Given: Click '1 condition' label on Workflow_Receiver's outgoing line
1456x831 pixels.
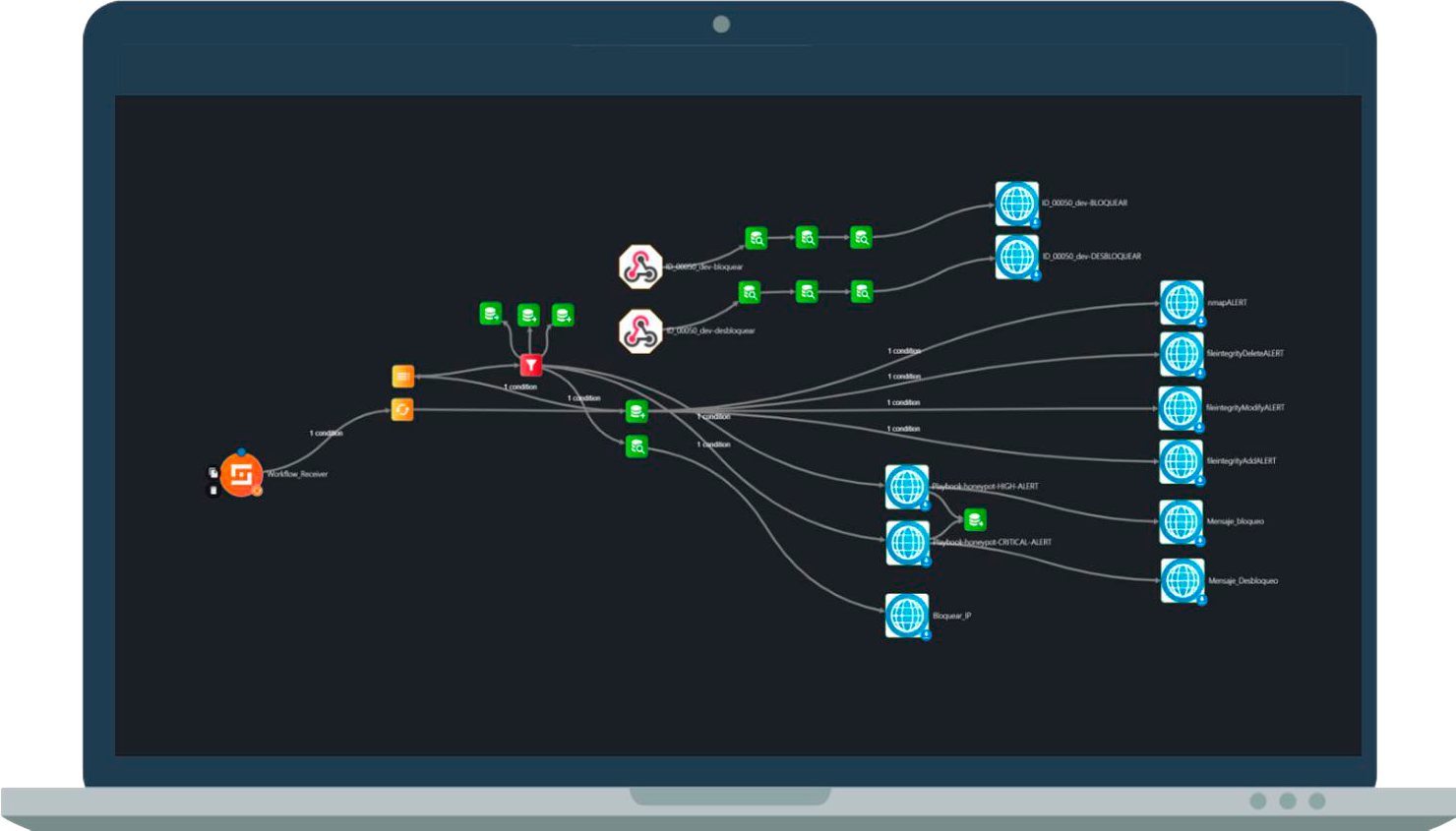Looking at the screenshot, I should pyautogui.click(x=327, y=433).
